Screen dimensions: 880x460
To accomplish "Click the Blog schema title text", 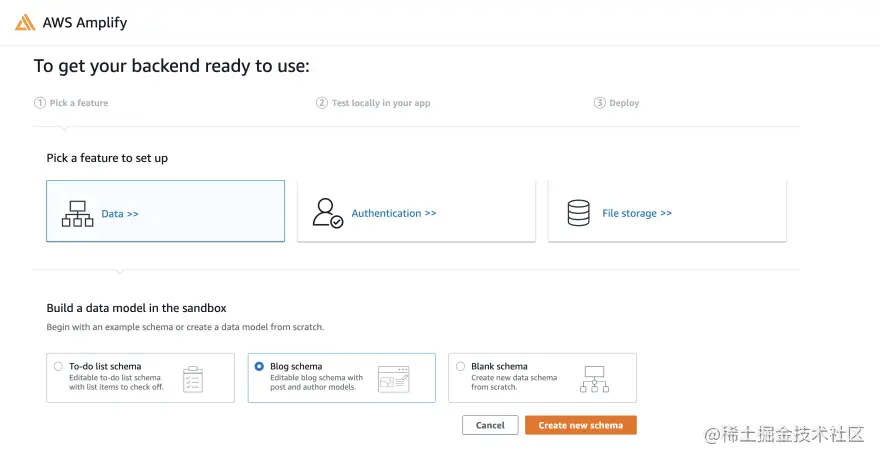I will point(296,366).
